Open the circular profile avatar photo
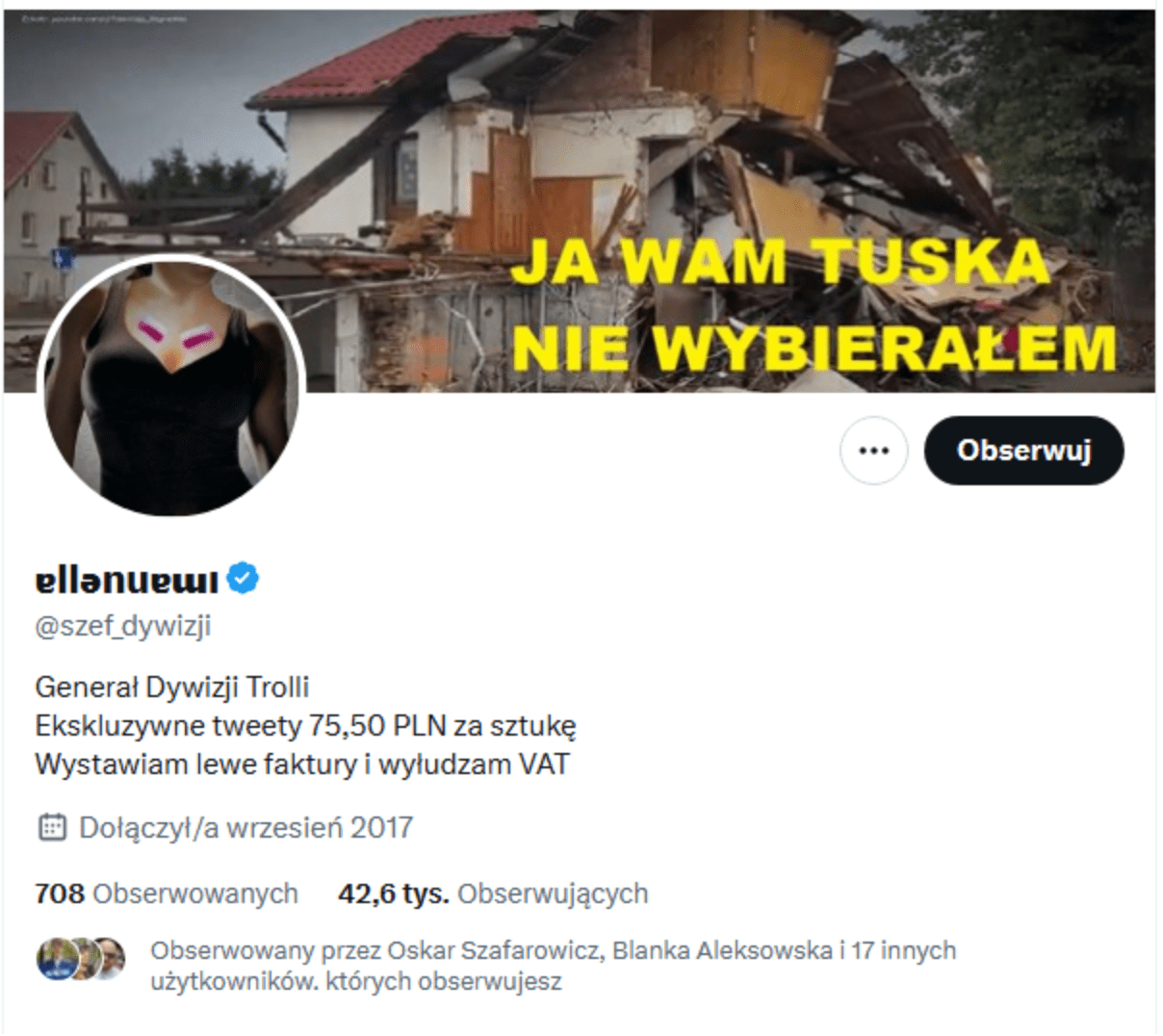This screenshot has height=1036, width=1163. (x=171, y=386)
